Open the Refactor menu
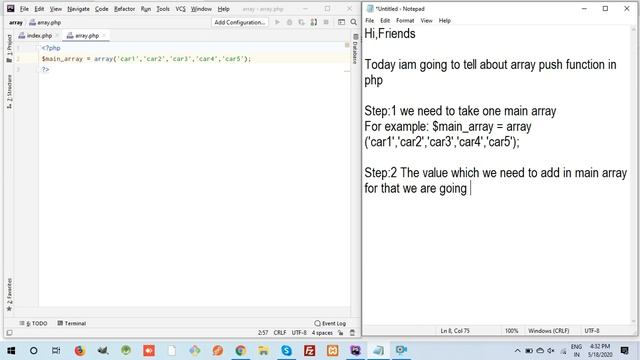Viewport: 640px width, 360px height. tap(124, 9)
